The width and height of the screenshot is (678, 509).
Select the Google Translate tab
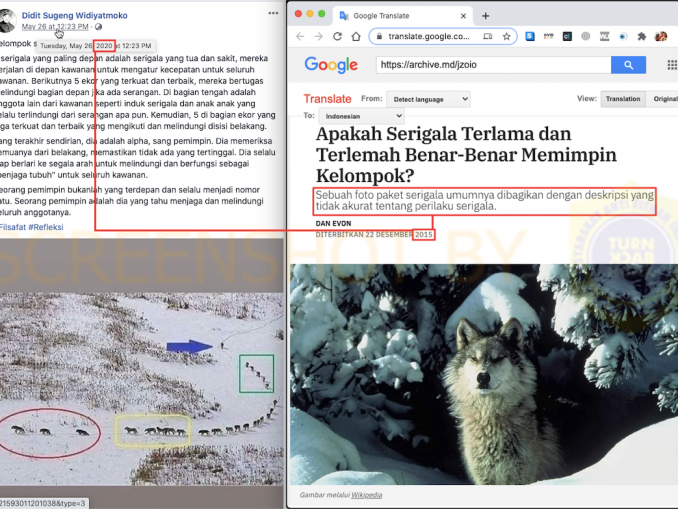402,16
